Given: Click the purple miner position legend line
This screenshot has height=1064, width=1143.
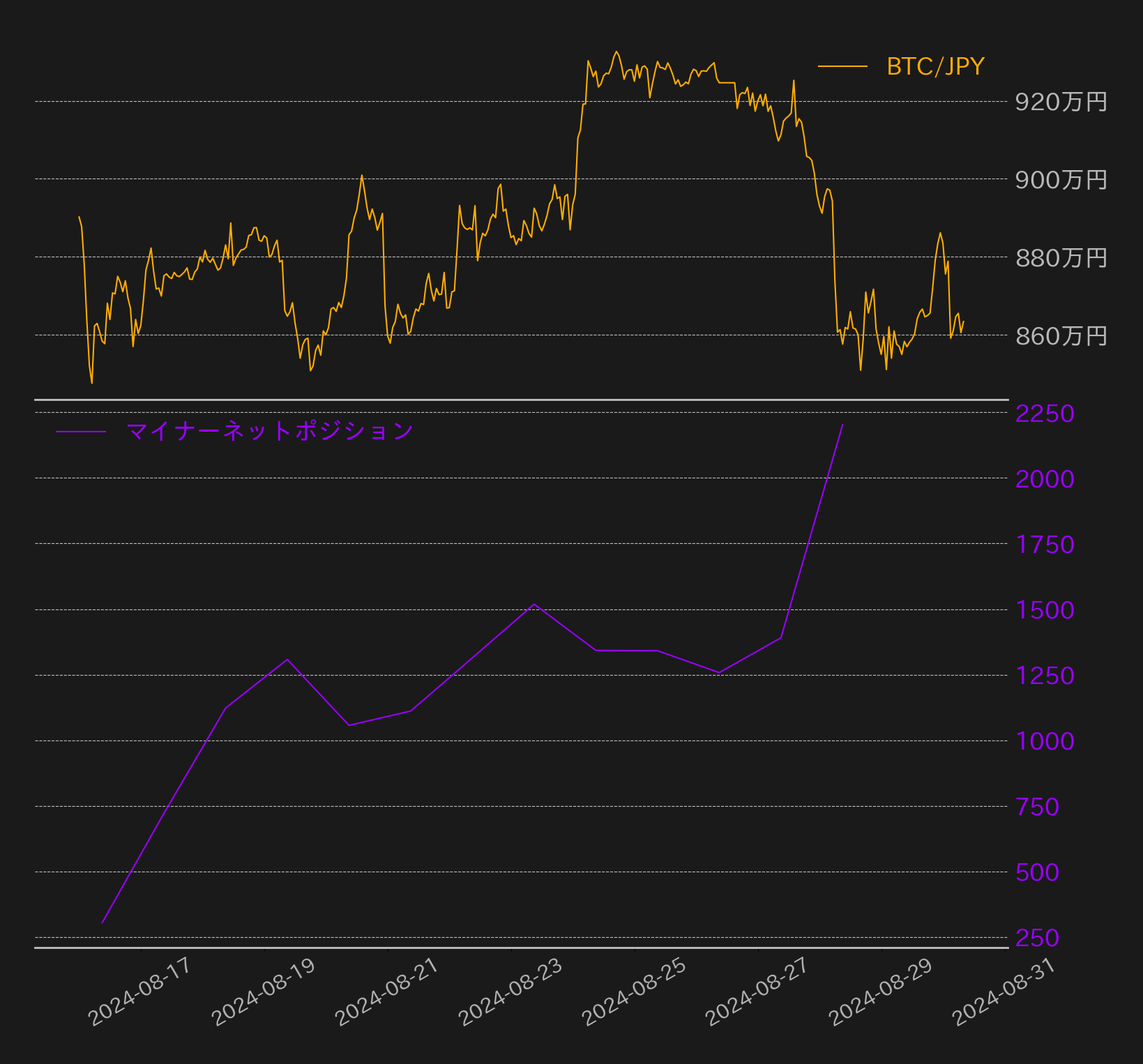Looking at the screenshot, I should [81, 432].
